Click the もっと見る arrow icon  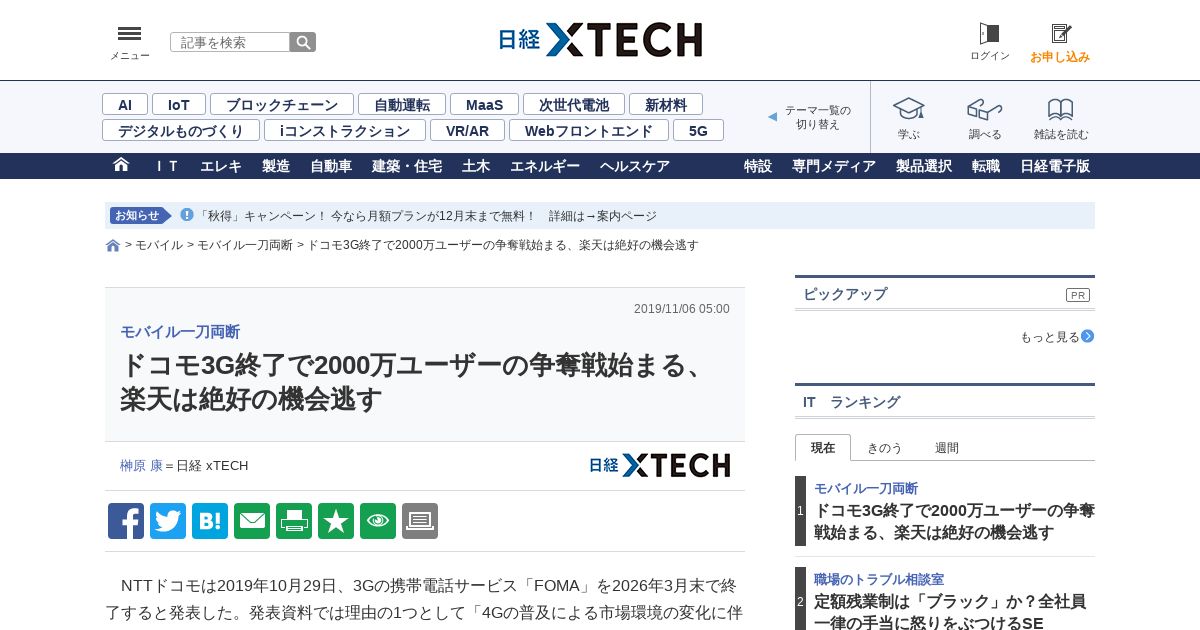pyautogui.click(x=1087, y=336)
